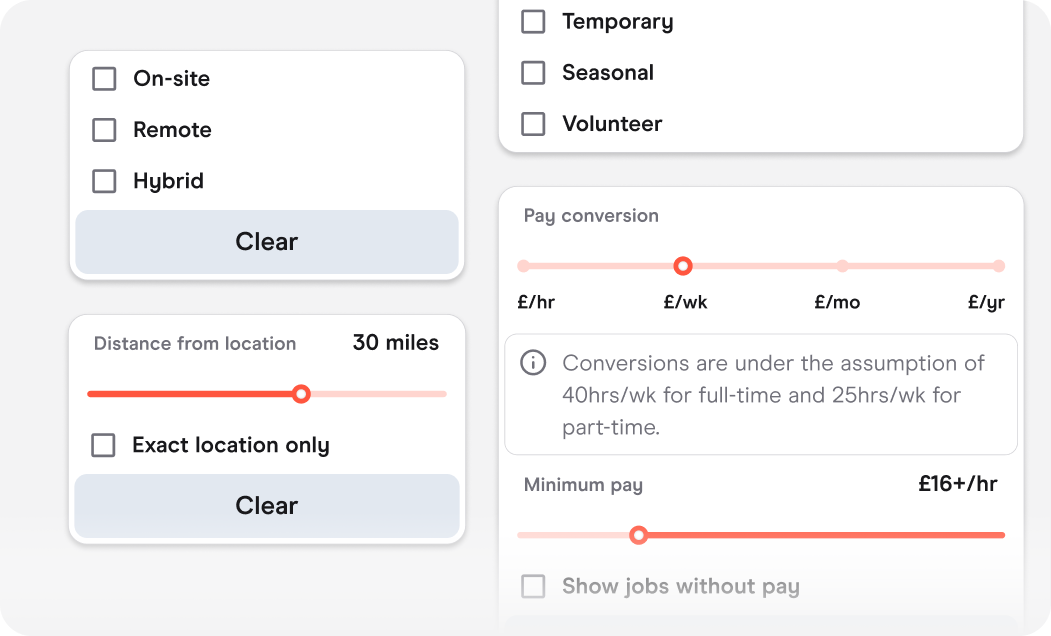Click the distance from location slider handle

(x=301, y=394)
